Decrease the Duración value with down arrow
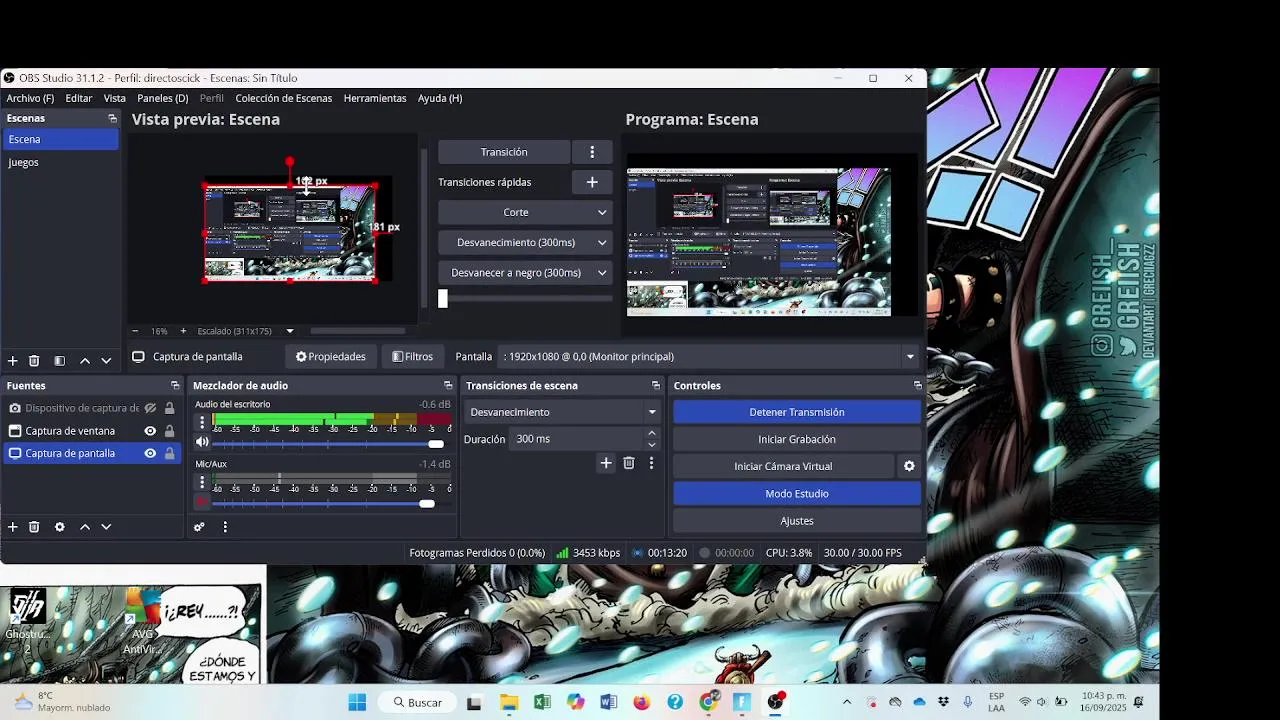Image resolution: width=1280 pixels, height=720 pixels. 652,444
